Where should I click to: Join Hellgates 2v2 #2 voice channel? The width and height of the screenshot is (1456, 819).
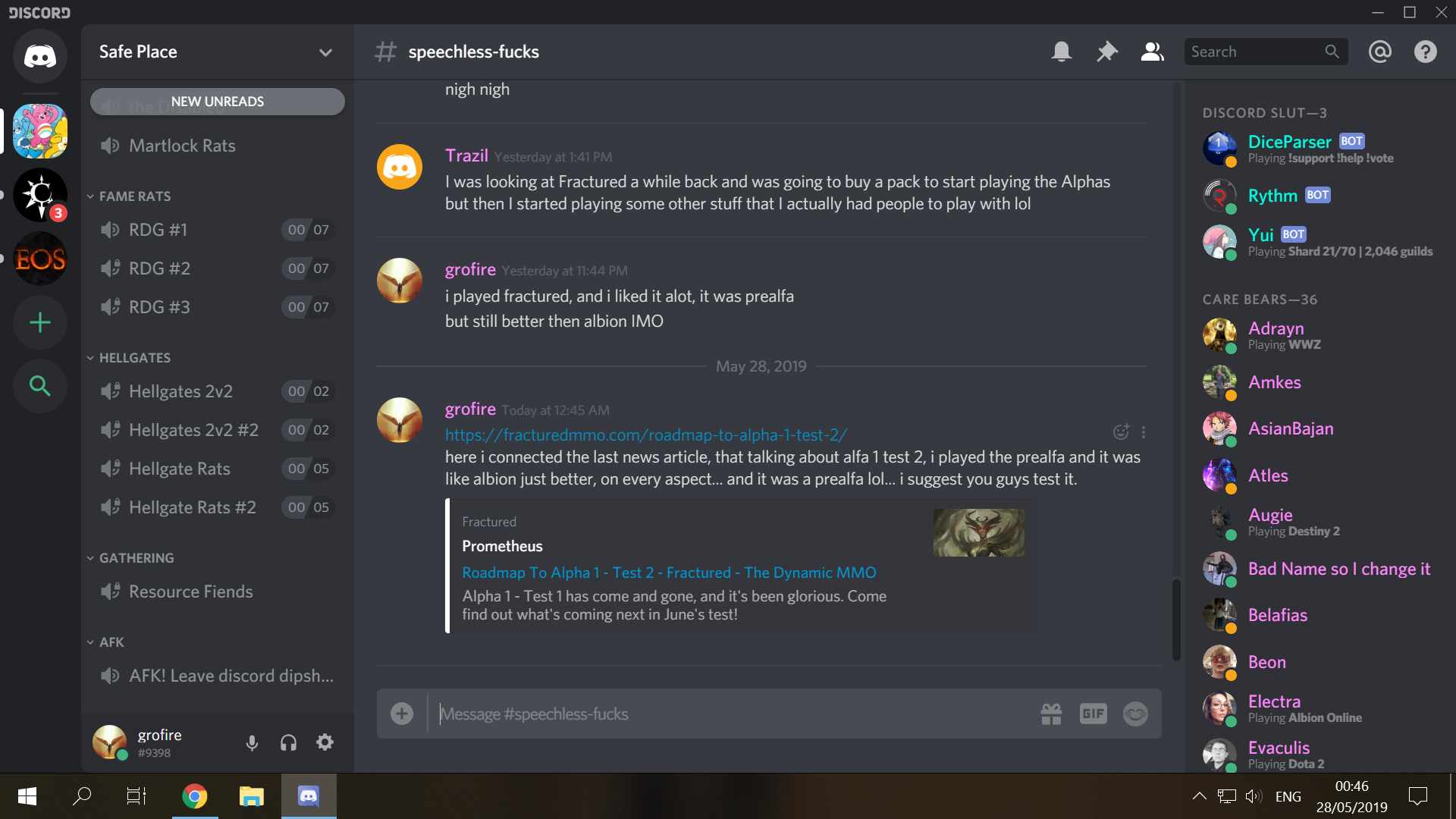pos(217,430)
